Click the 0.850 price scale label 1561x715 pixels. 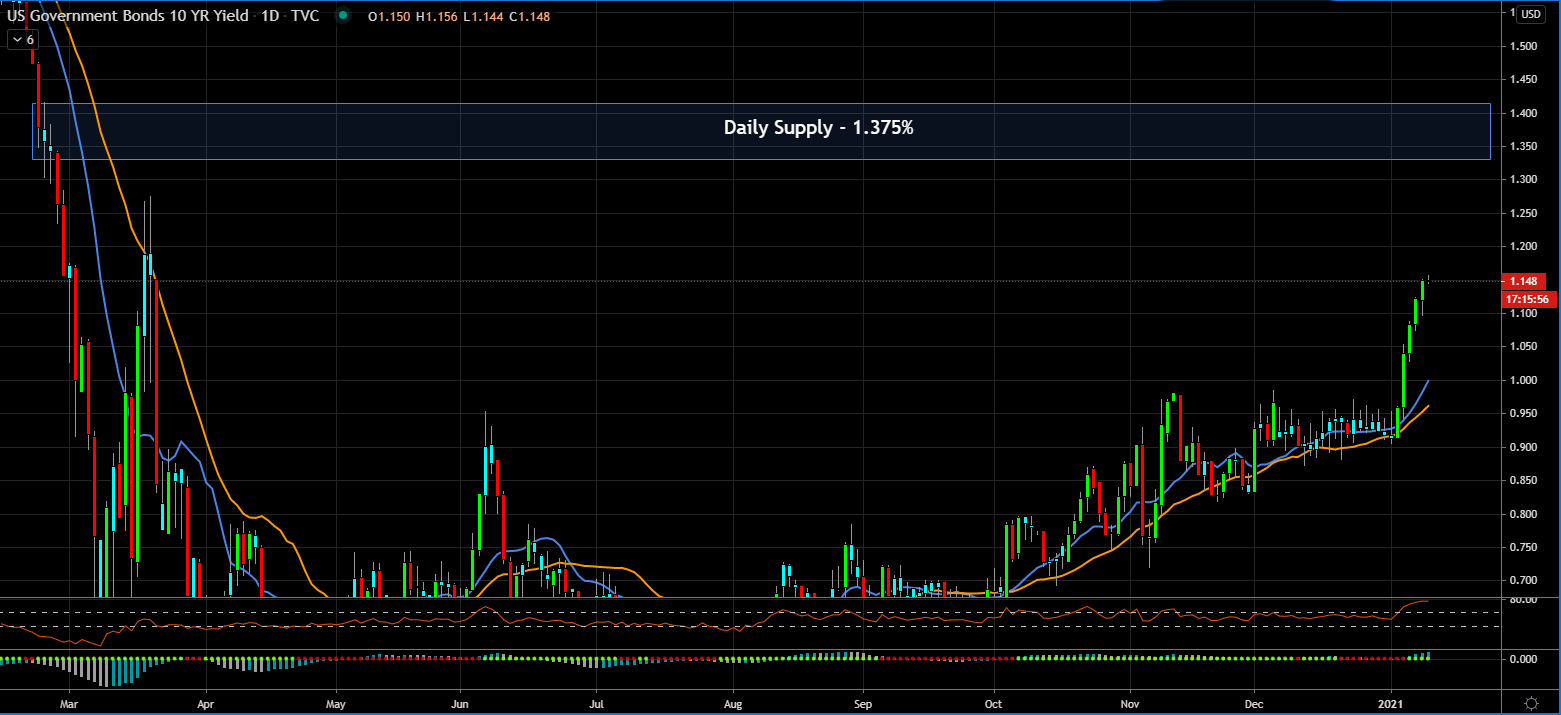(1524, 481)
